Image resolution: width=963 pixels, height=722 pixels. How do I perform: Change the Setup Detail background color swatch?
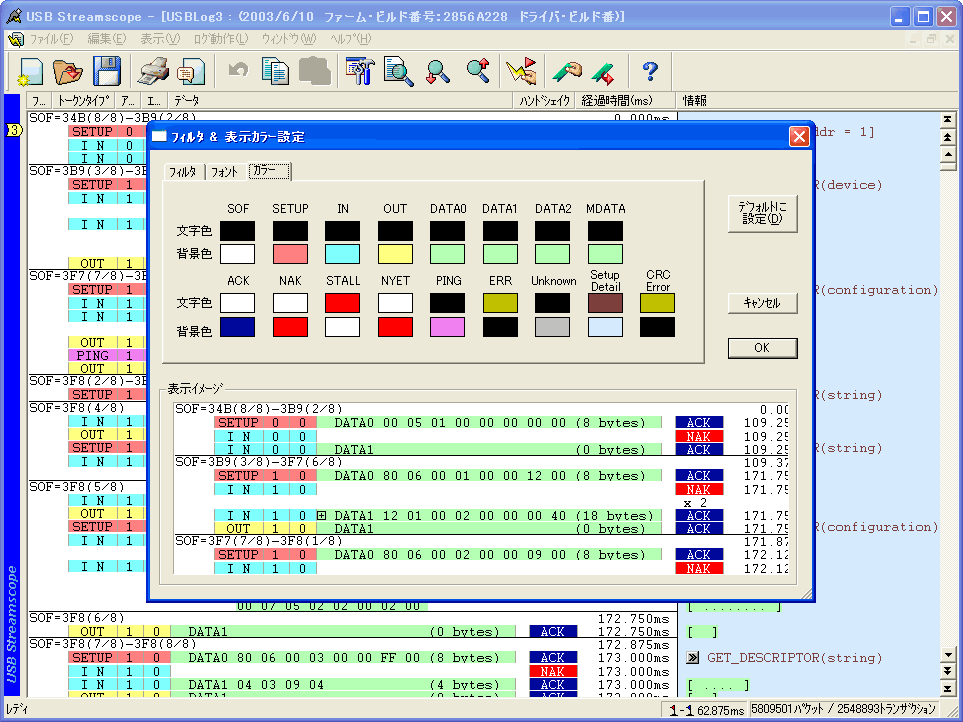pyautogui.click(x=605, y=327)
